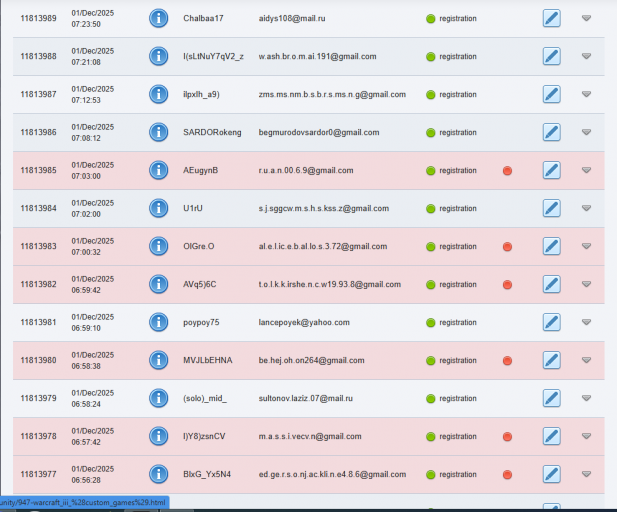Edit the (solo)_mid_ entry
This screenshot has width=617, height=512.
[552, 398]
